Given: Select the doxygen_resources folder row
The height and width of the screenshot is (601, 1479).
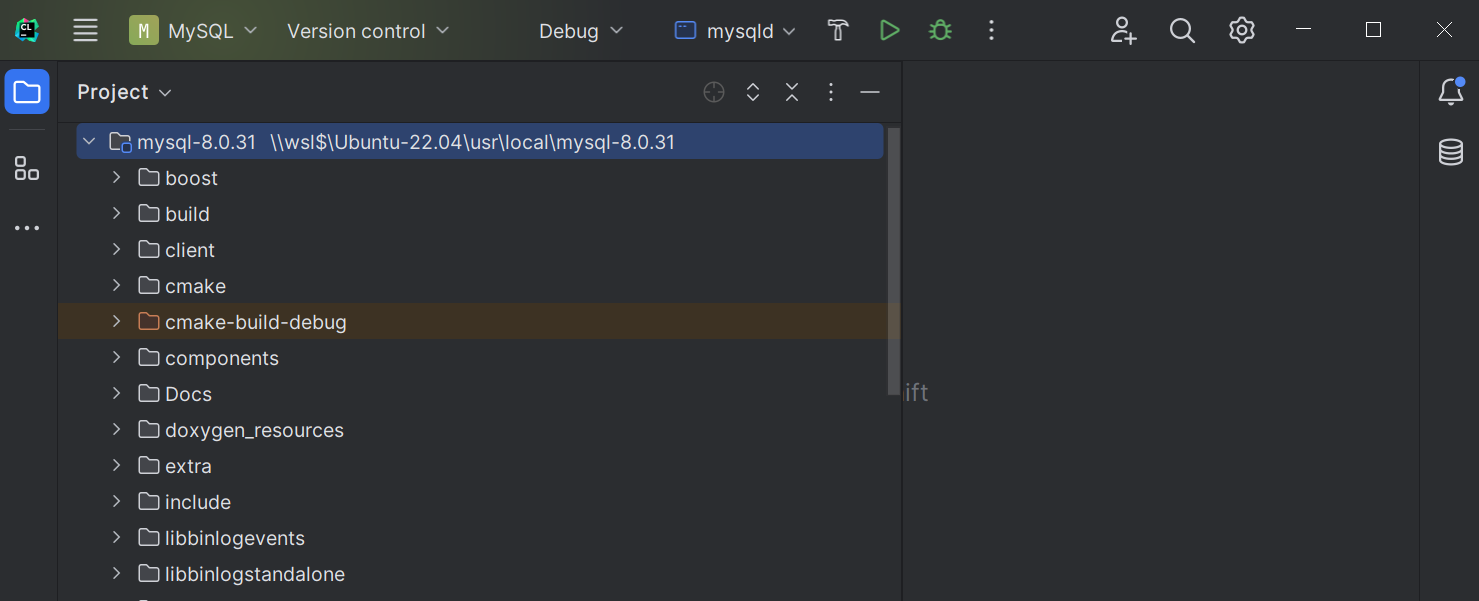Looking at the screenshot, I should 480,430.
